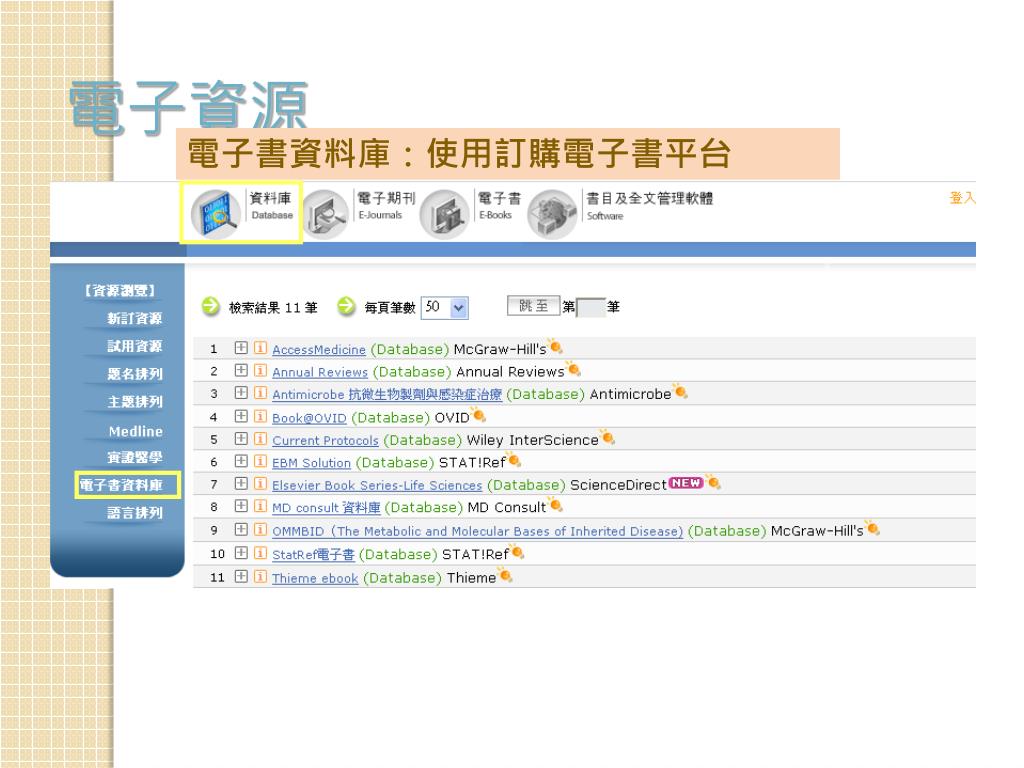The height and width of the screenshot is (768, 1024).
Task: Open the AccessMedicine link
Action: point(319,350)
